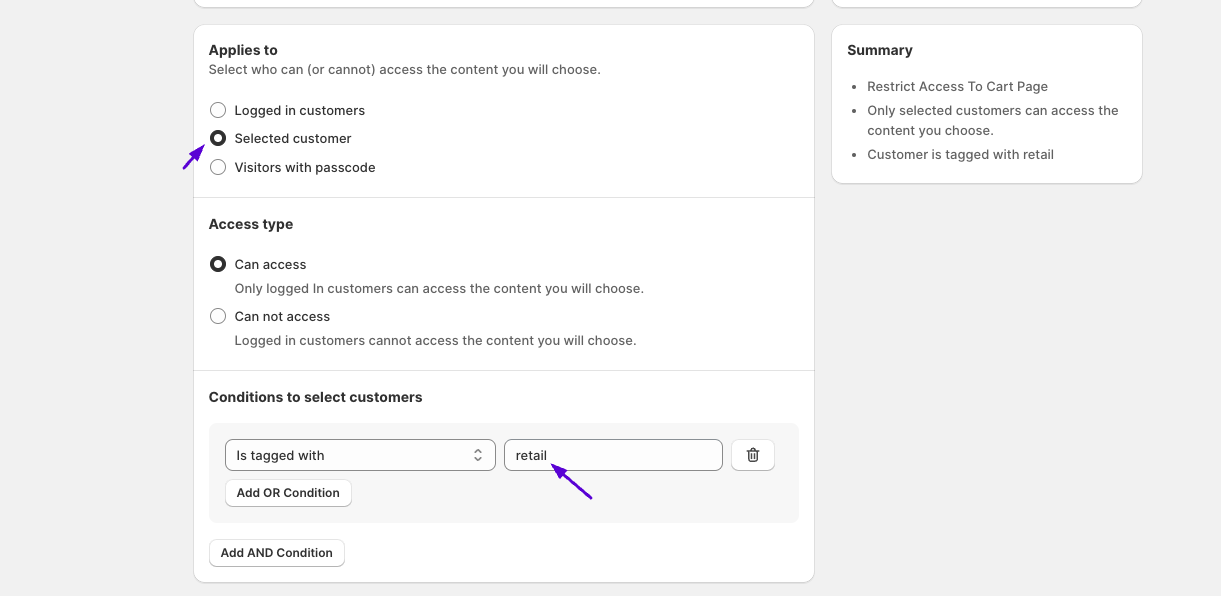Select the Logged in customers option

click(x=218, y=110)
